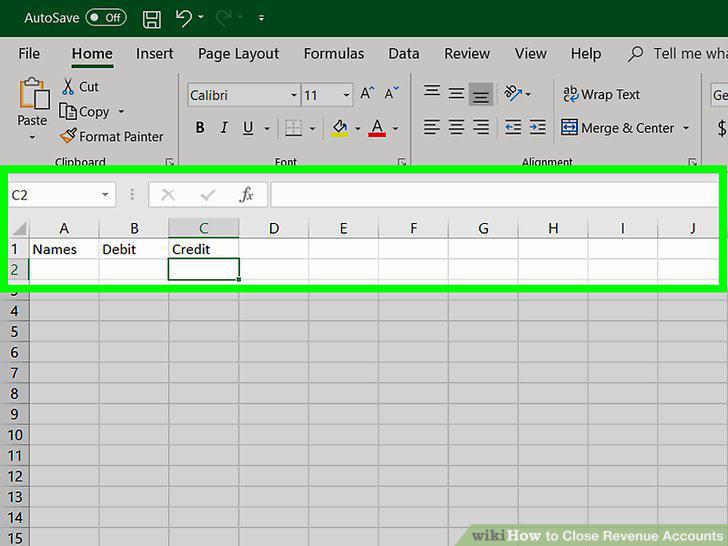728x546 pixels.
Task: Click Decrease Indent icon
Action: 513,127
